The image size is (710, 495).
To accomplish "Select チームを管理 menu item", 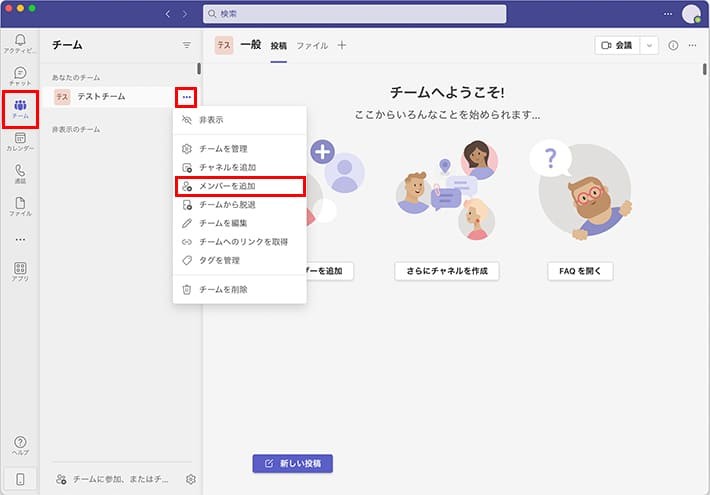I will pos(240,149).
